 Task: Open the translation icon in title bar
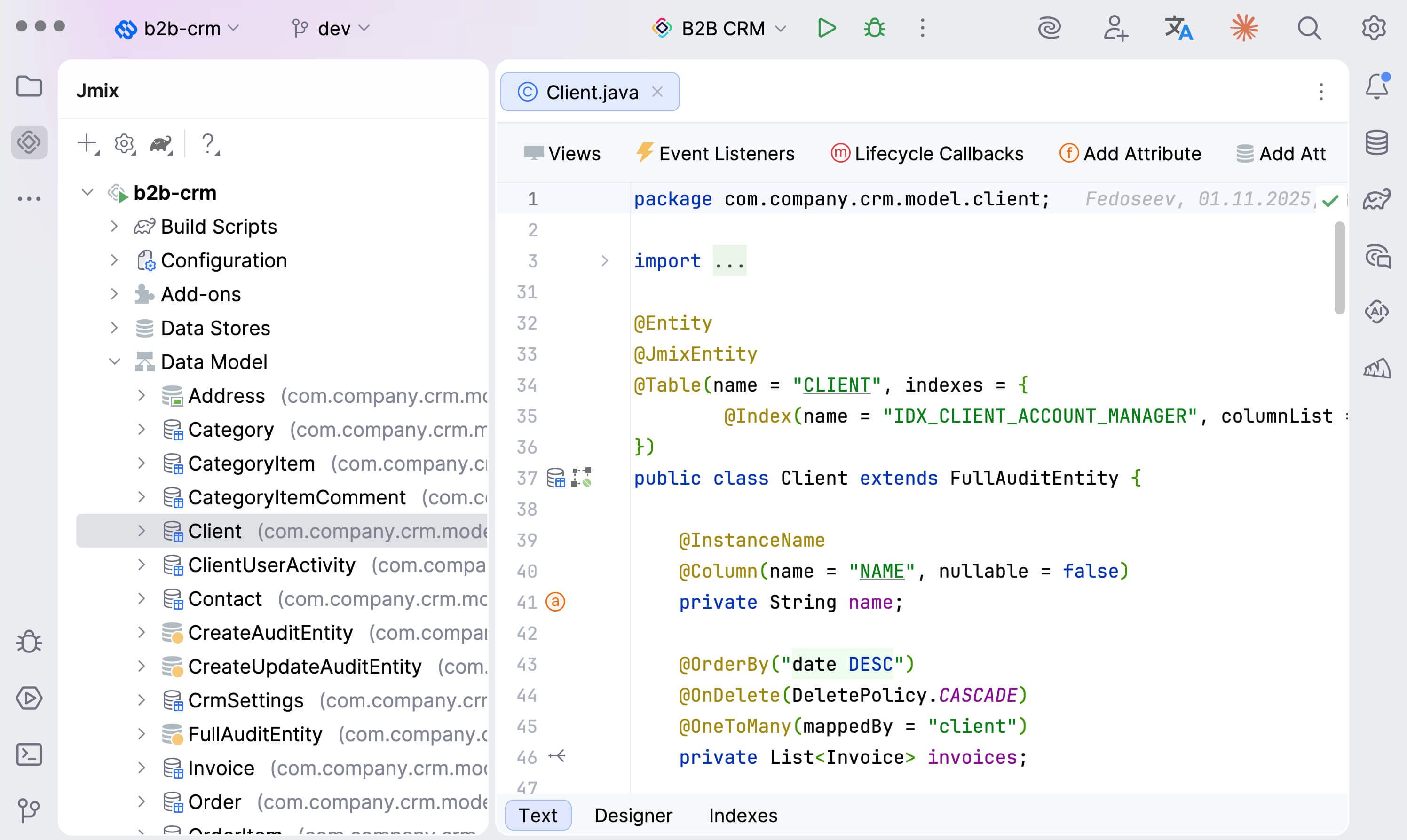(1179, 28)
